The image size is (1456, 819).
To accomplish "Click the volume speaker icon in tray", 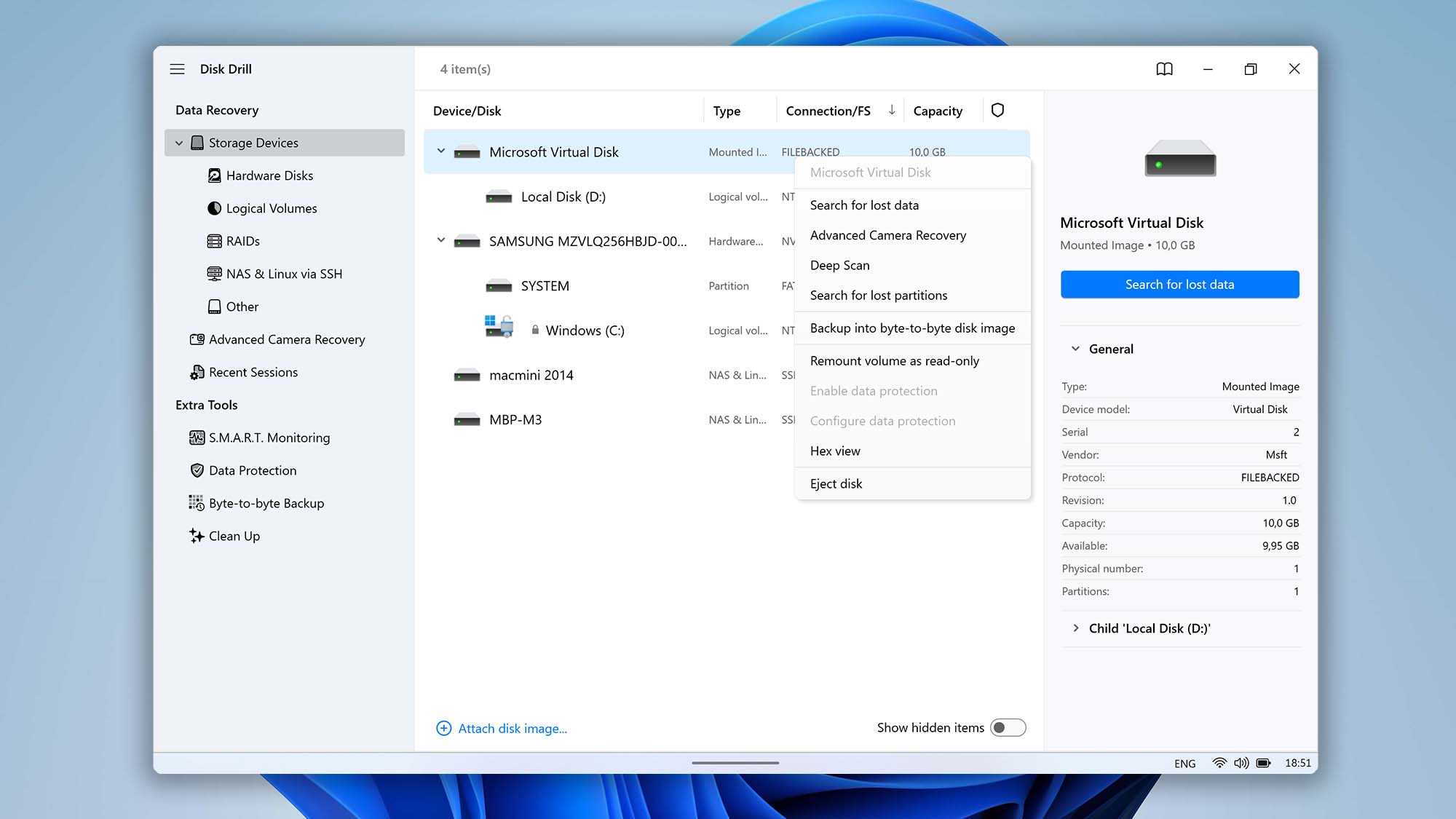I will [1241, 763].
